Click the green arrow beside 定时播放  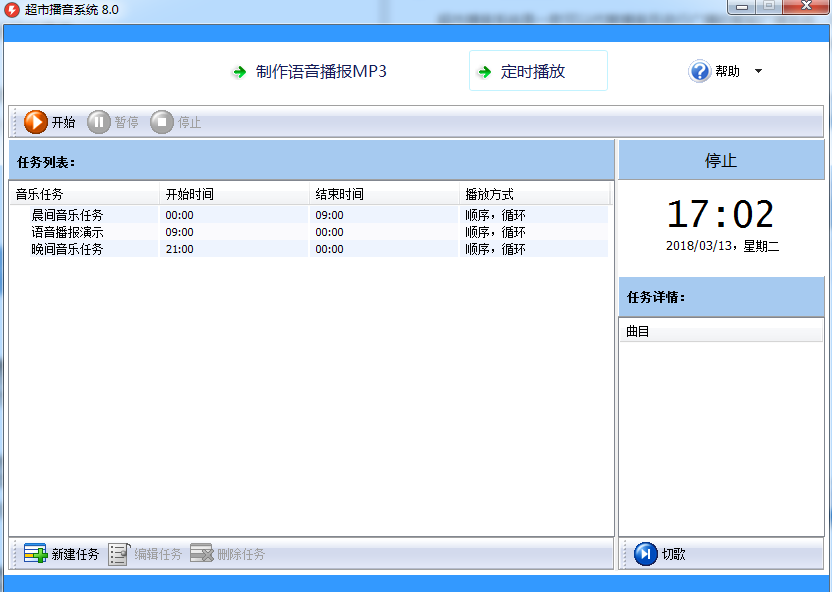(x=485, y=72)
